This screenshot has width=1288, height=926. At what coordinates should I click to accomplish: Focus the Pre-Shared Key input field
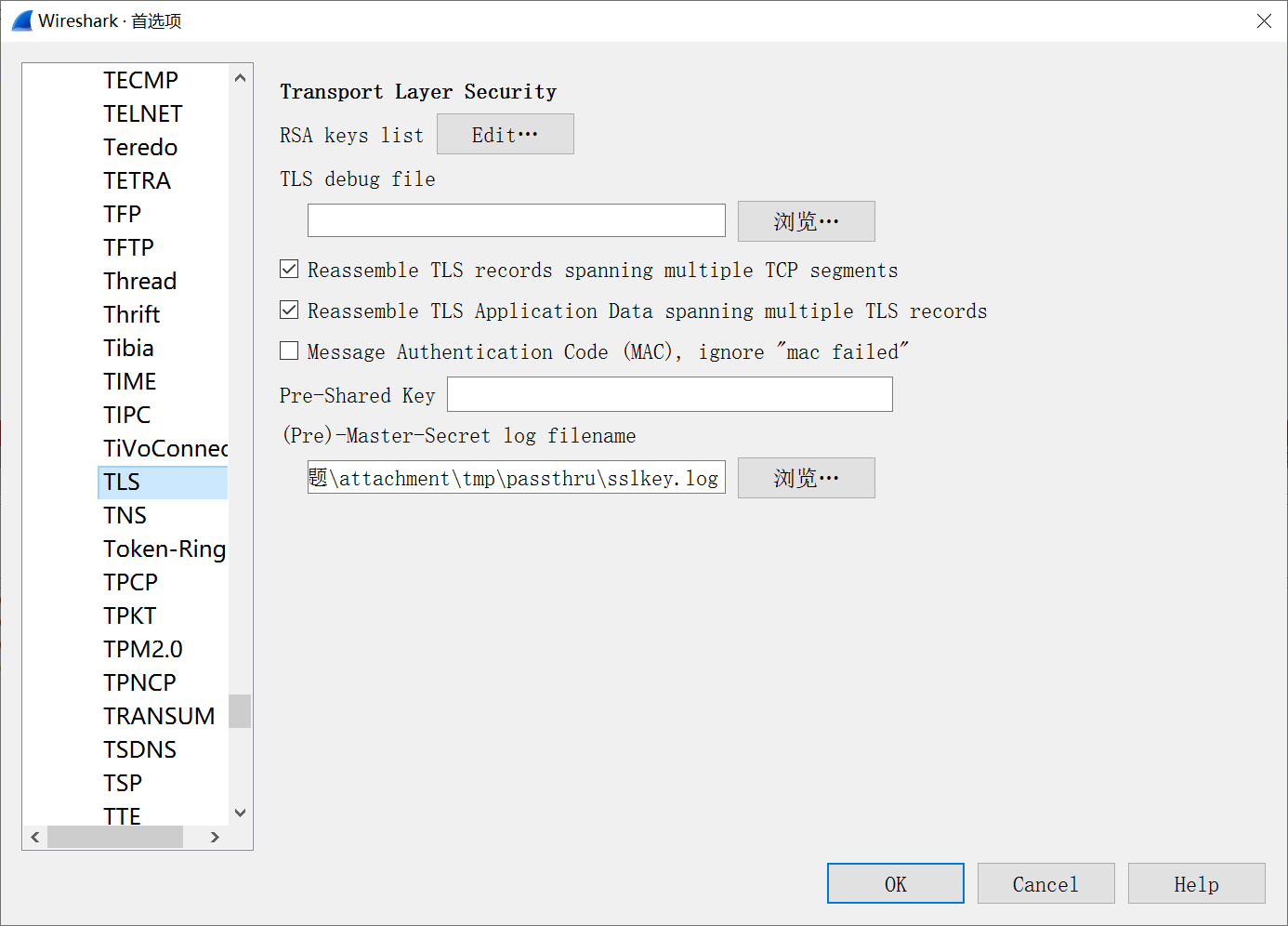670,394
